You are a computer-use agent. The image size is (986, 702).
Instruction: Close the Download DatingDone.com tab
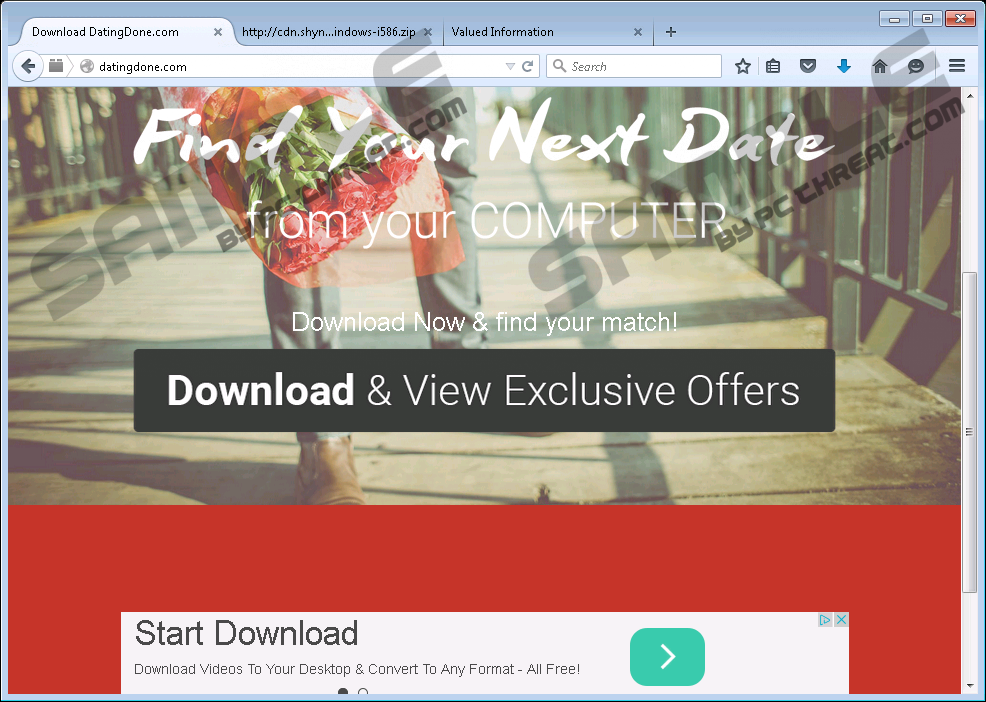[218, 32]
